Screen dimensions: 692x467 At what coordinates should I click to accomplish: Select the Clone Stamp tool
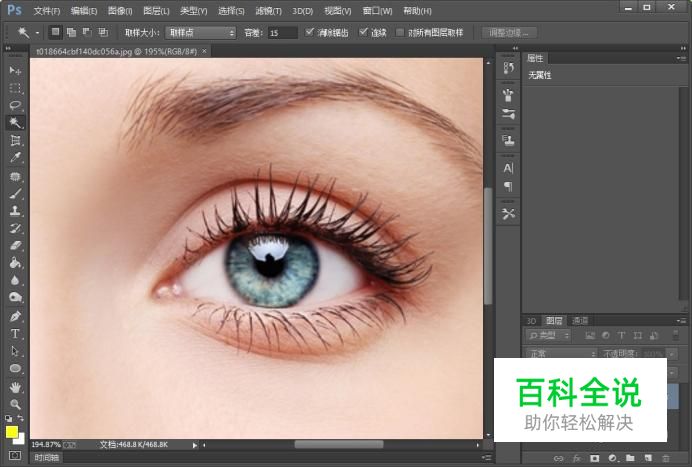click(15, 211)
